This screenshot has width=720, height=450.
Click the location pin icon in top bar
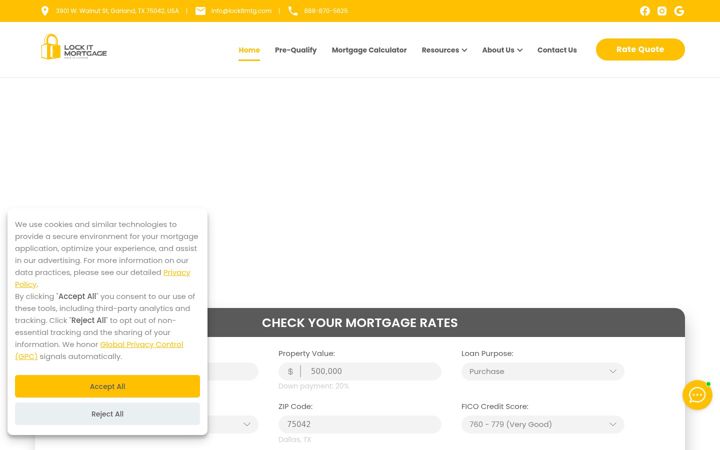pos(45,11)
